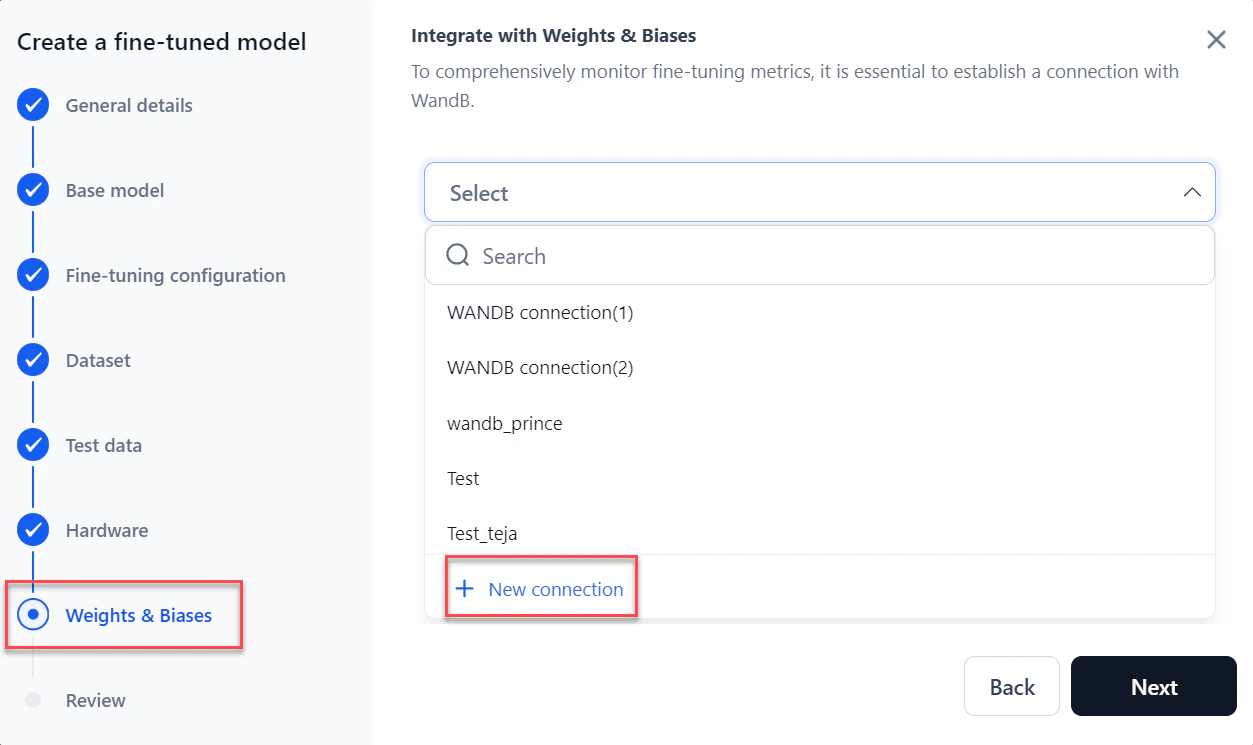Close the fine-tuned model dialog

[x=1216, y=39]
